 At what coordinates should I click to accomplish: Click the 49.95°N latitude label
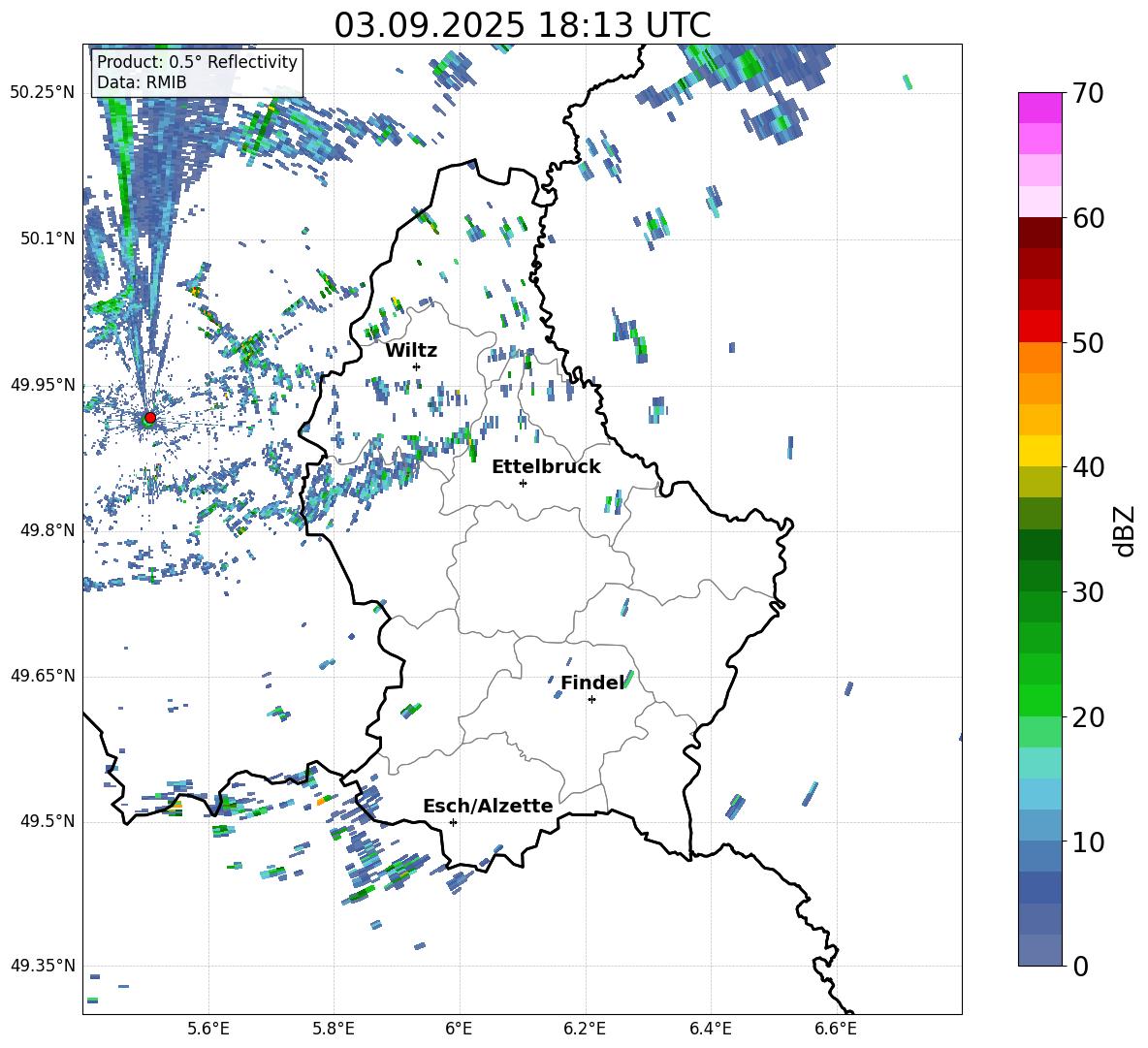click(43, 385)
